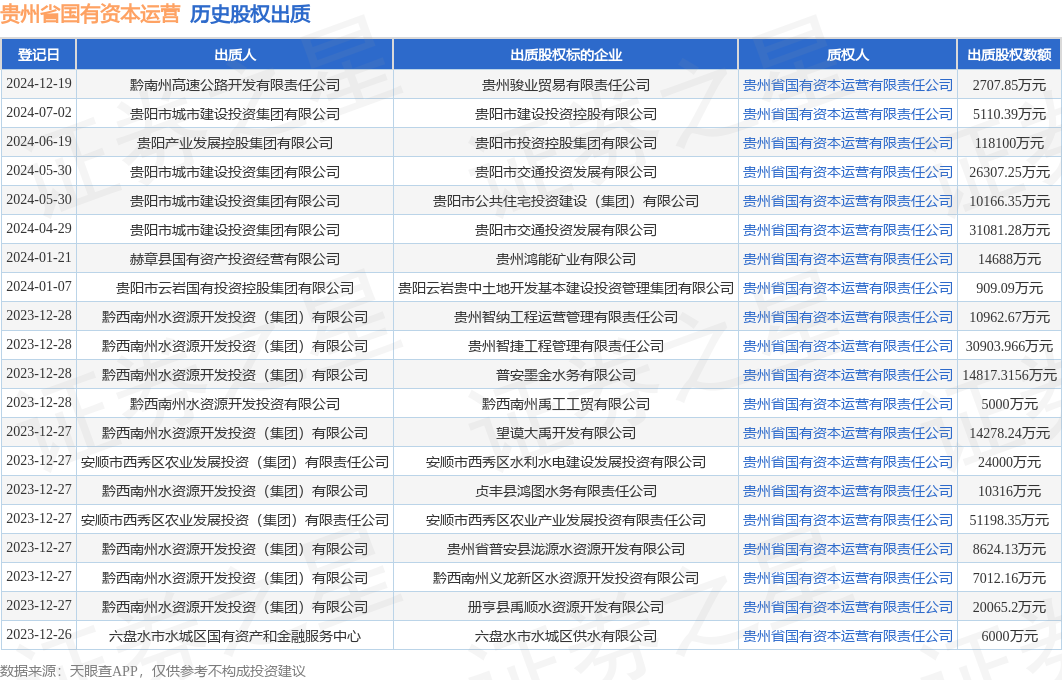Click the amount 51198.35万元
This screenshot has height=680, width=1062.
click(x=1009, y=521)
